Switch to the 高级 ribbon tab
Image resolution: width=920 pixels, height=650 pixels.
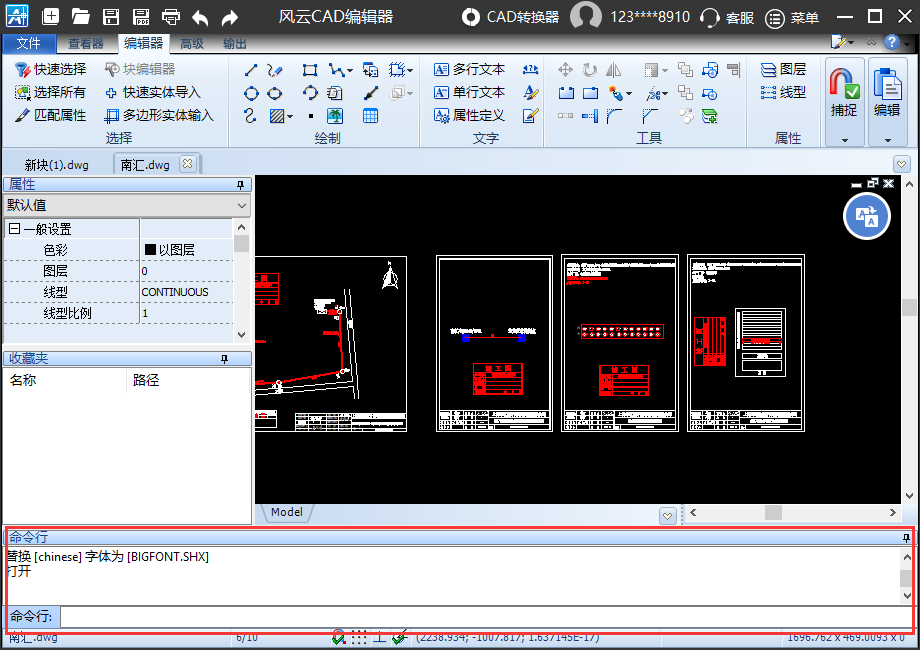pyautogui.click(x=192, y=43)
